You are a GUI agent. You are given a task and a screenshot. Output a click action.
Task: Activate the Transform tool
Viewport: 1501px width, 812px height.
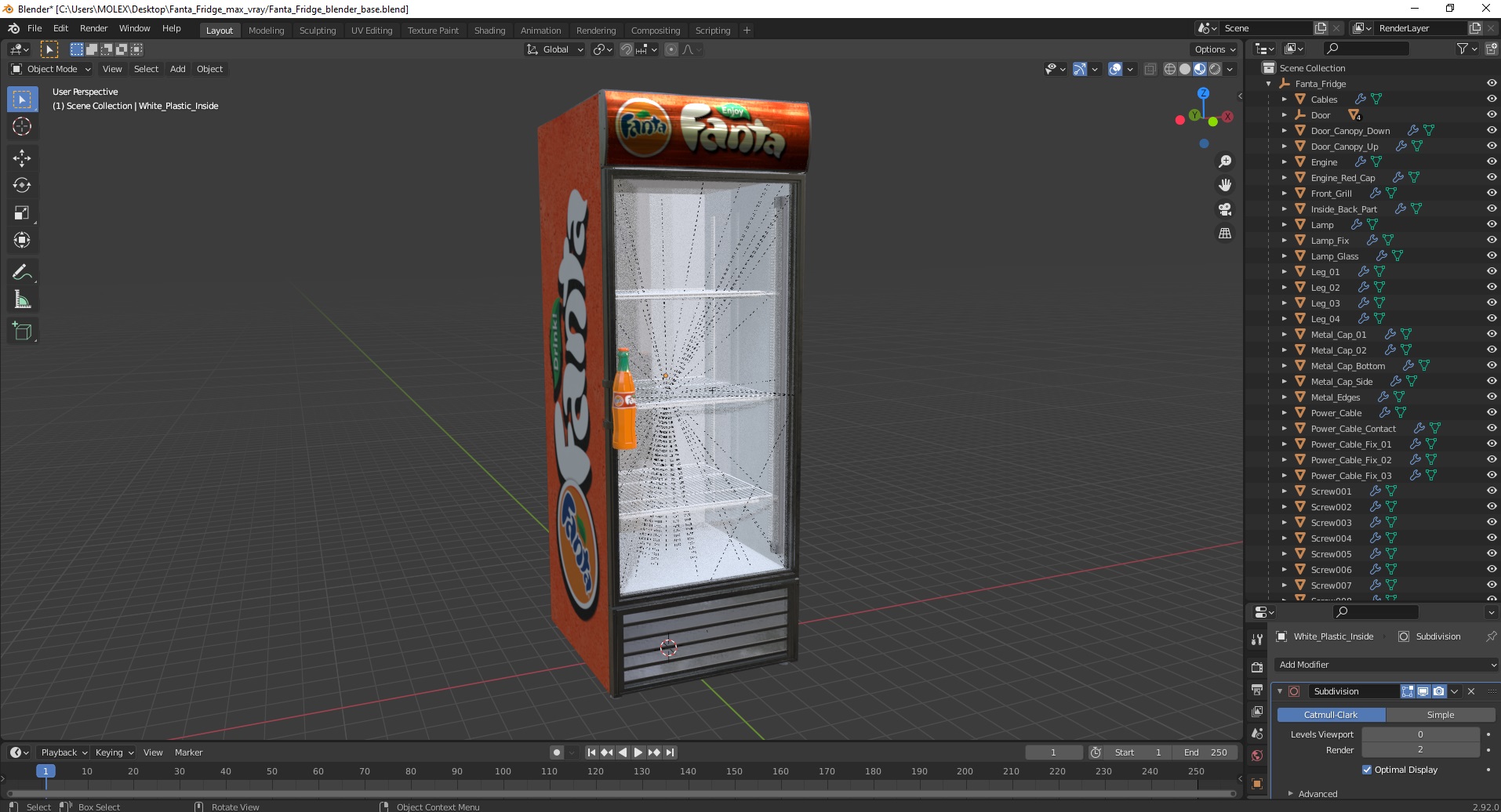tap(22, 241)
